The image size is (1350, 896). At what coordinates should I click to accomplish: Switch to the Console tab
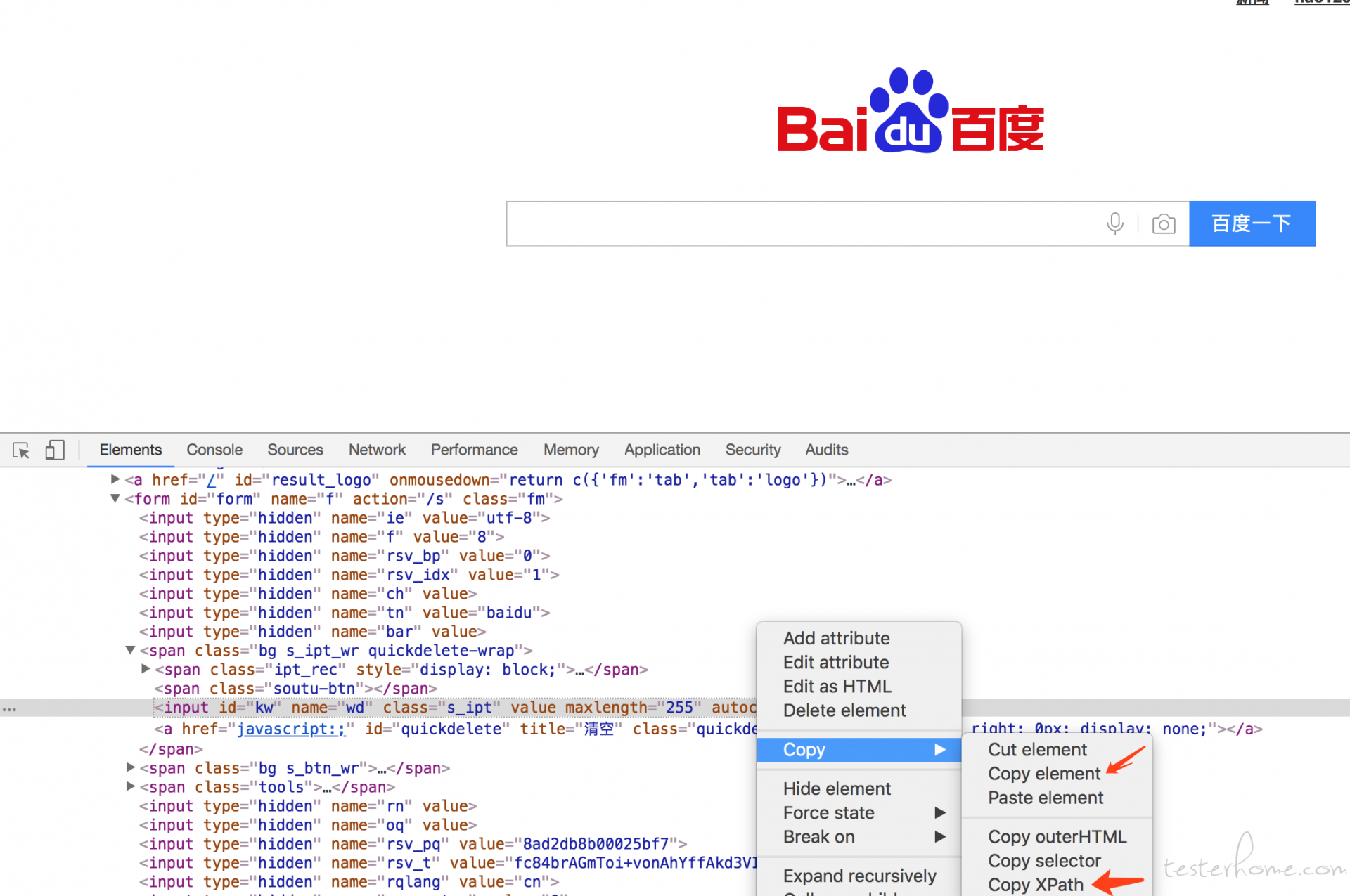pos(214,450)
